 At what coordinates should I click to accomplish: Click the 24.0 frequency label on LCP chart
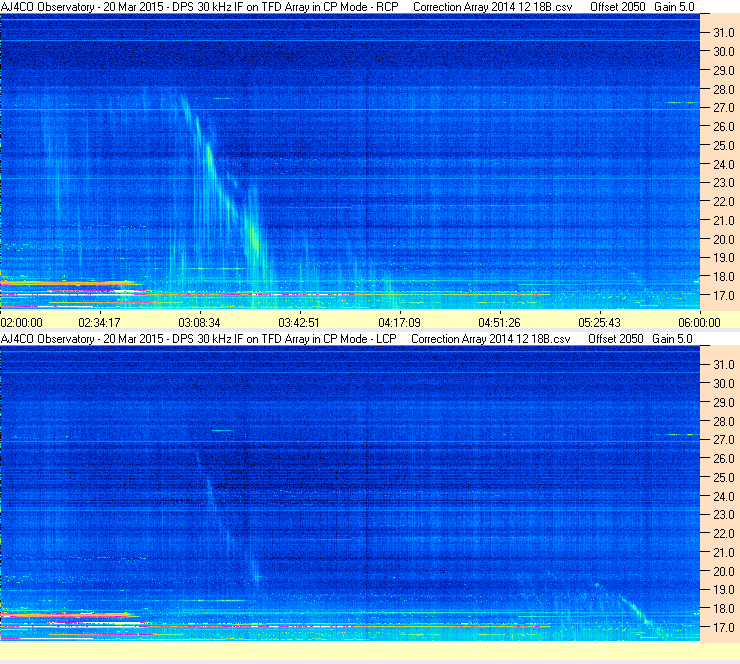pos(724,496)
